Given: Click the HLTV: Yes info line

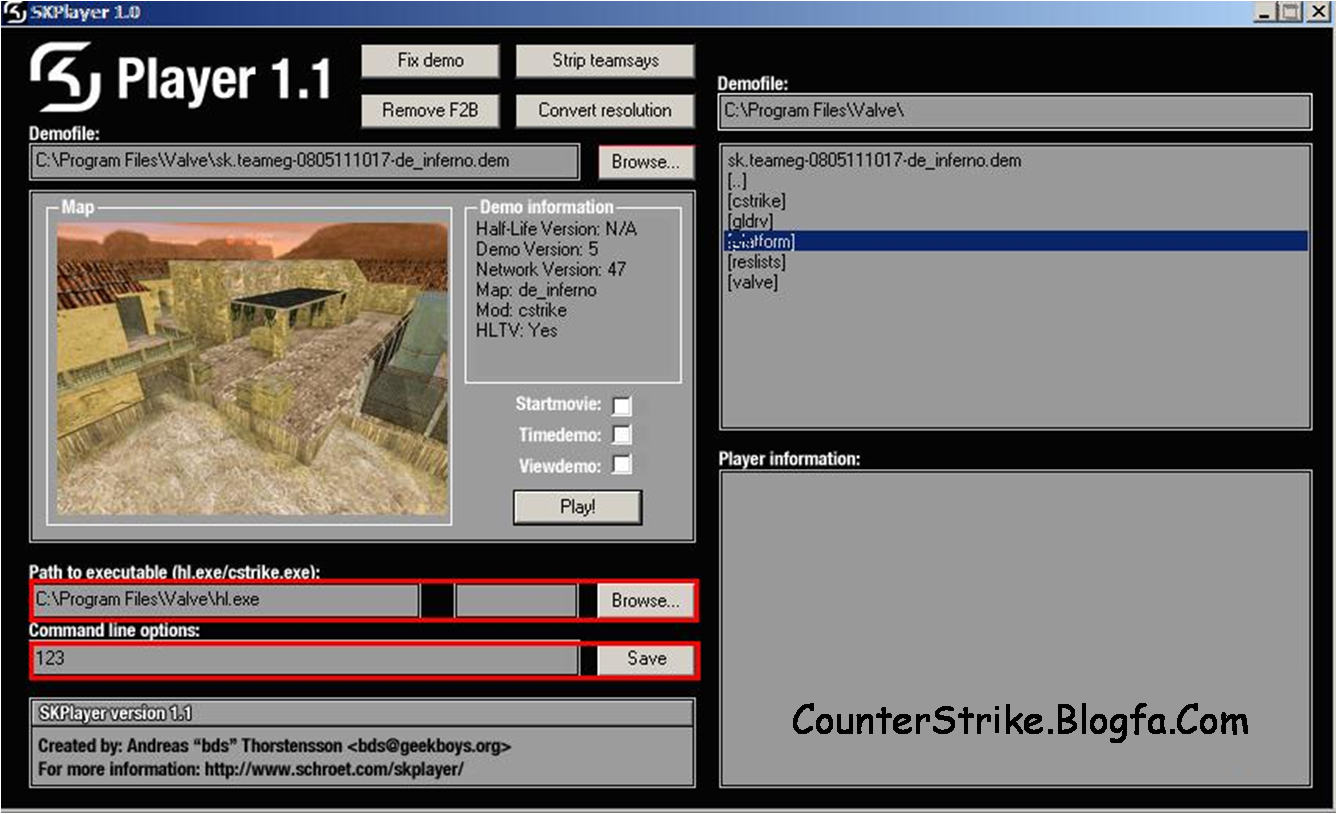Looking at the screenshot, I should pos(517,330).
